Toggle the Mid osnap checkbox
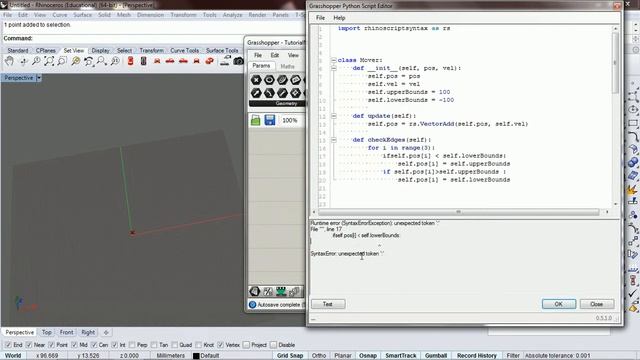Screen dimensions: 640x360 pos(74,345)
